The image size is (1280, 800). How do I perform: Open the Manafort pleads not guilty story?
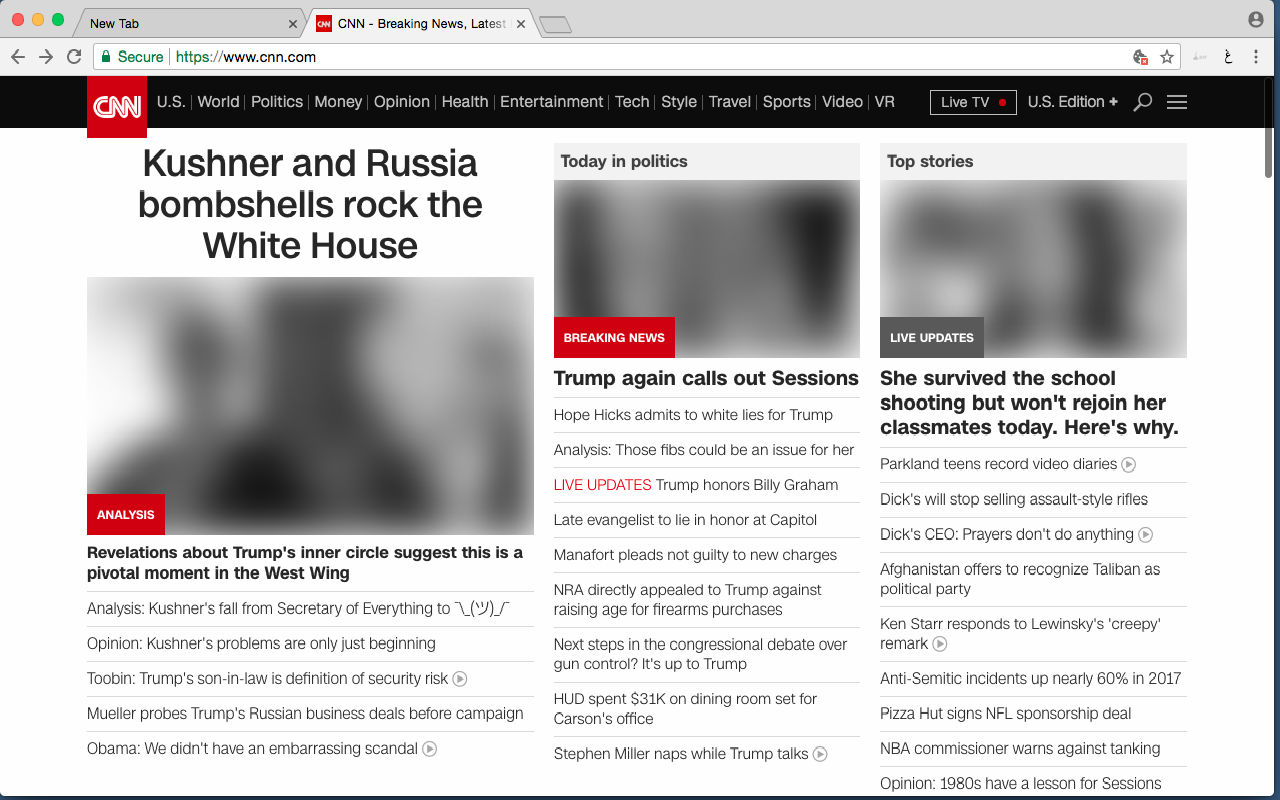pos(695,555)
